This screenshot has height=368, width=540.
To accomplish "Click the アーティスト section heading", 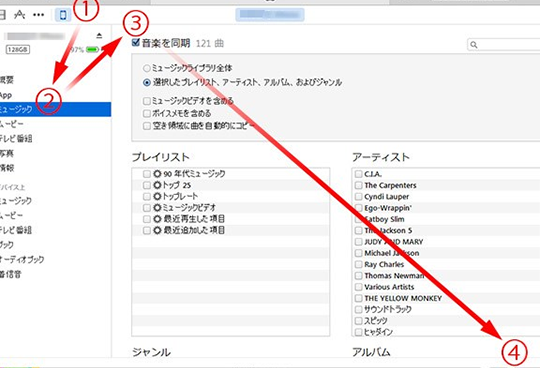I will click(x=381, y=157).
